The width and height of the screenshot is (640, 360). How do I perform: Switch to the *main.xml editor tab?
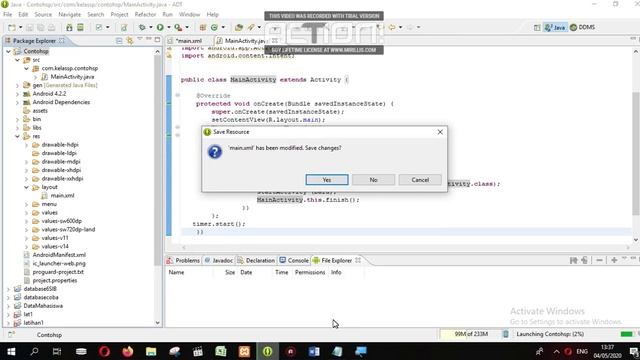[x=189, y=41]
